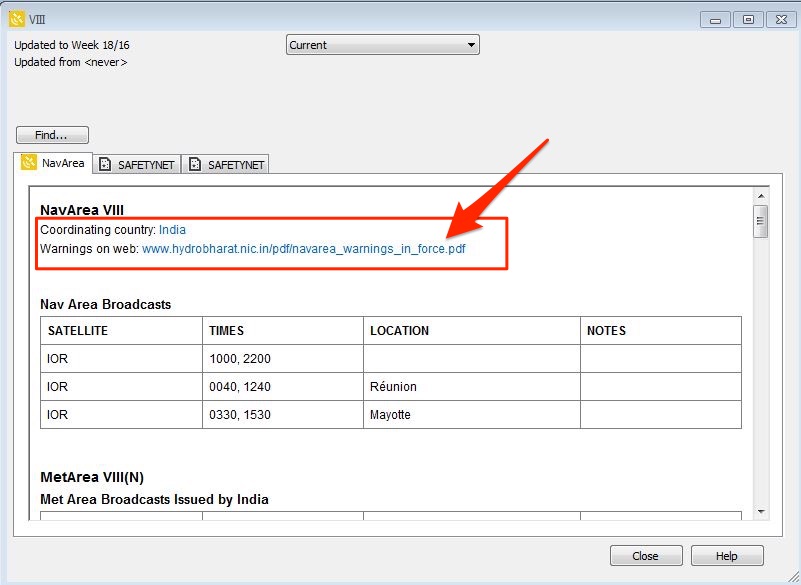This screenshot has height=585, width=801.
Task: Switch to the NavArea tab
Action: pos(53,163)
